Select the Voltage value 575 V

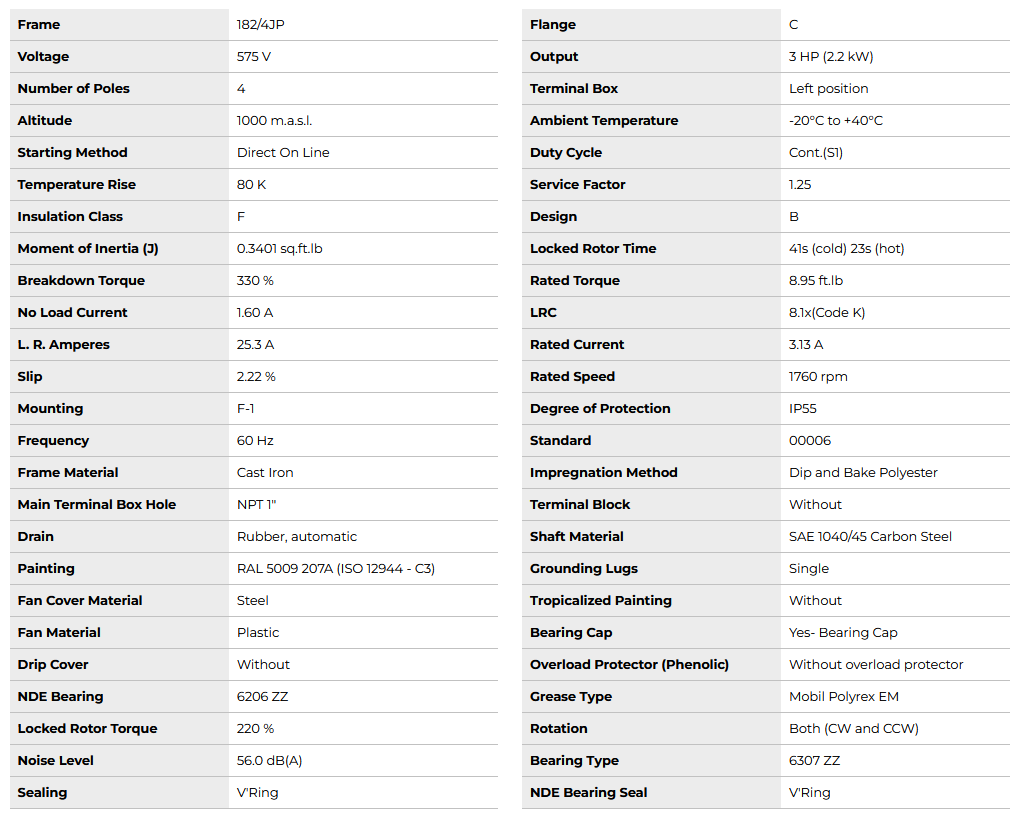pos(254,56)
